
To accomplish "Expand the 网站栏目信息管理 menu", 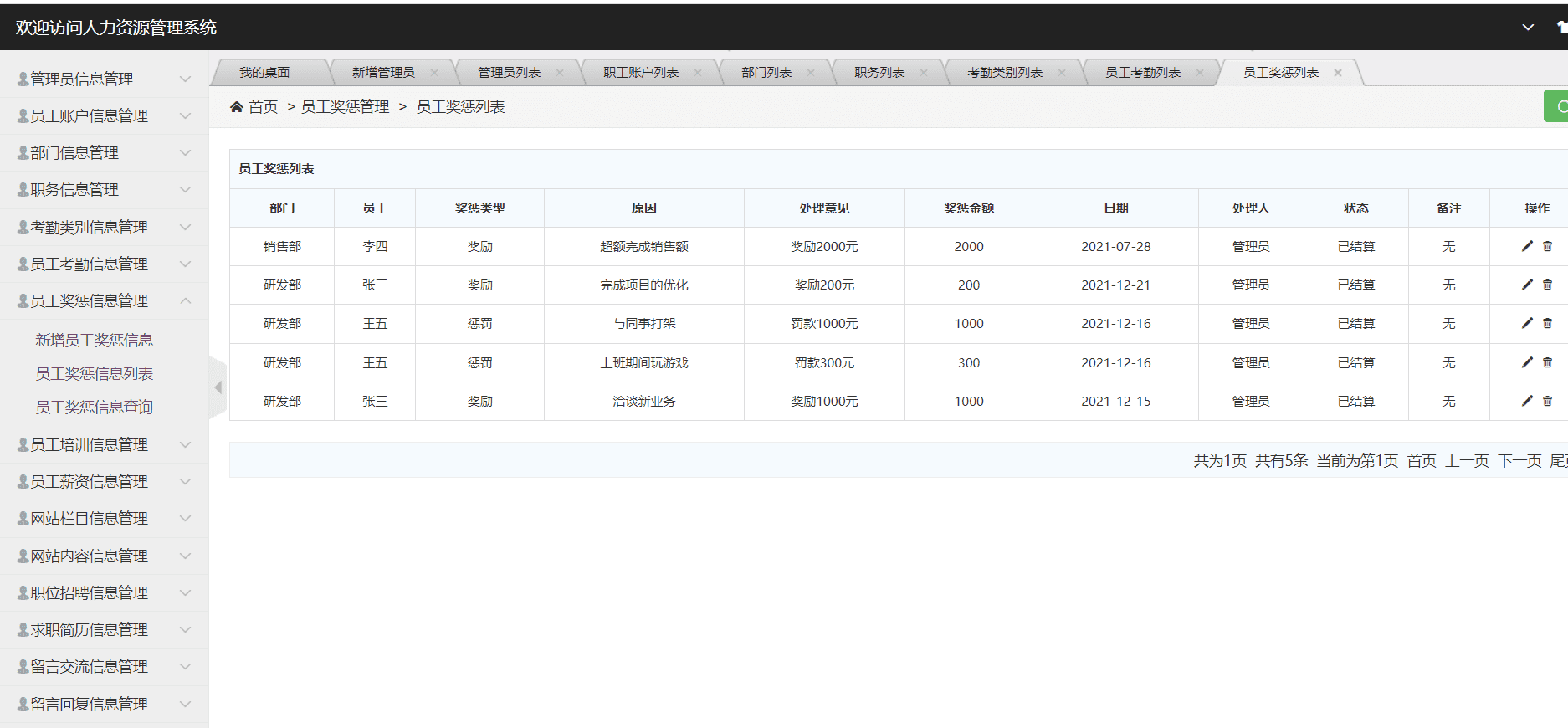I will click(x=104, y=518).
